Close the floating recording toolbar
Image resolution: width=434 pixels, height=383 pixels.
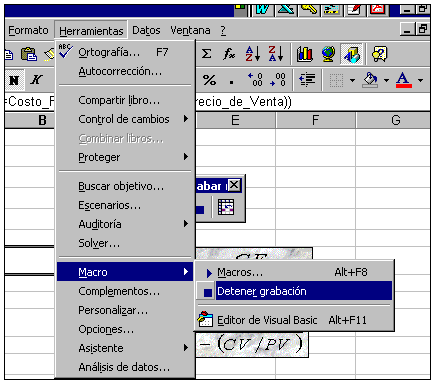click(x=234, y=185)
